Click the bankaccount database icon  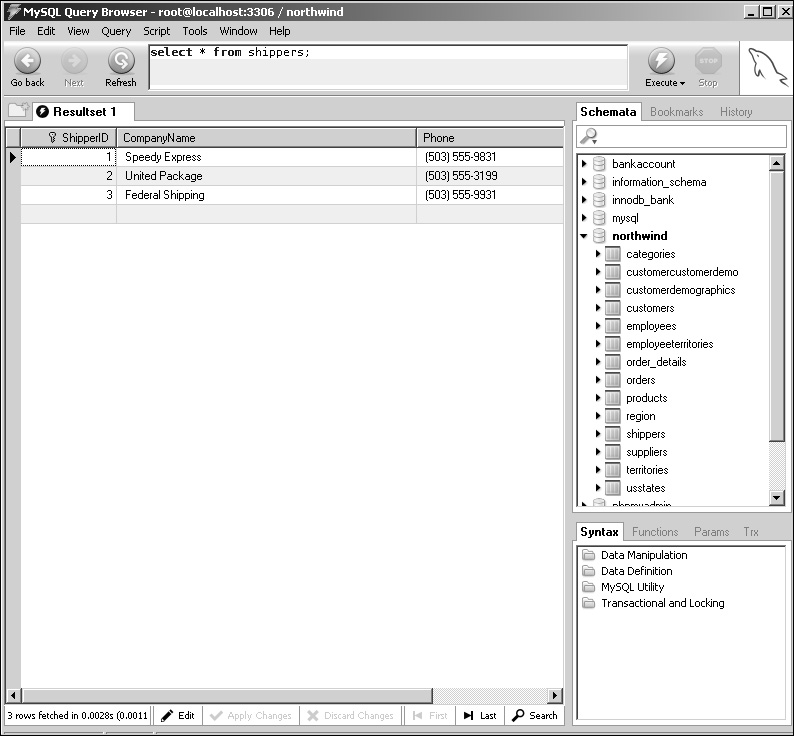[599, 164]
